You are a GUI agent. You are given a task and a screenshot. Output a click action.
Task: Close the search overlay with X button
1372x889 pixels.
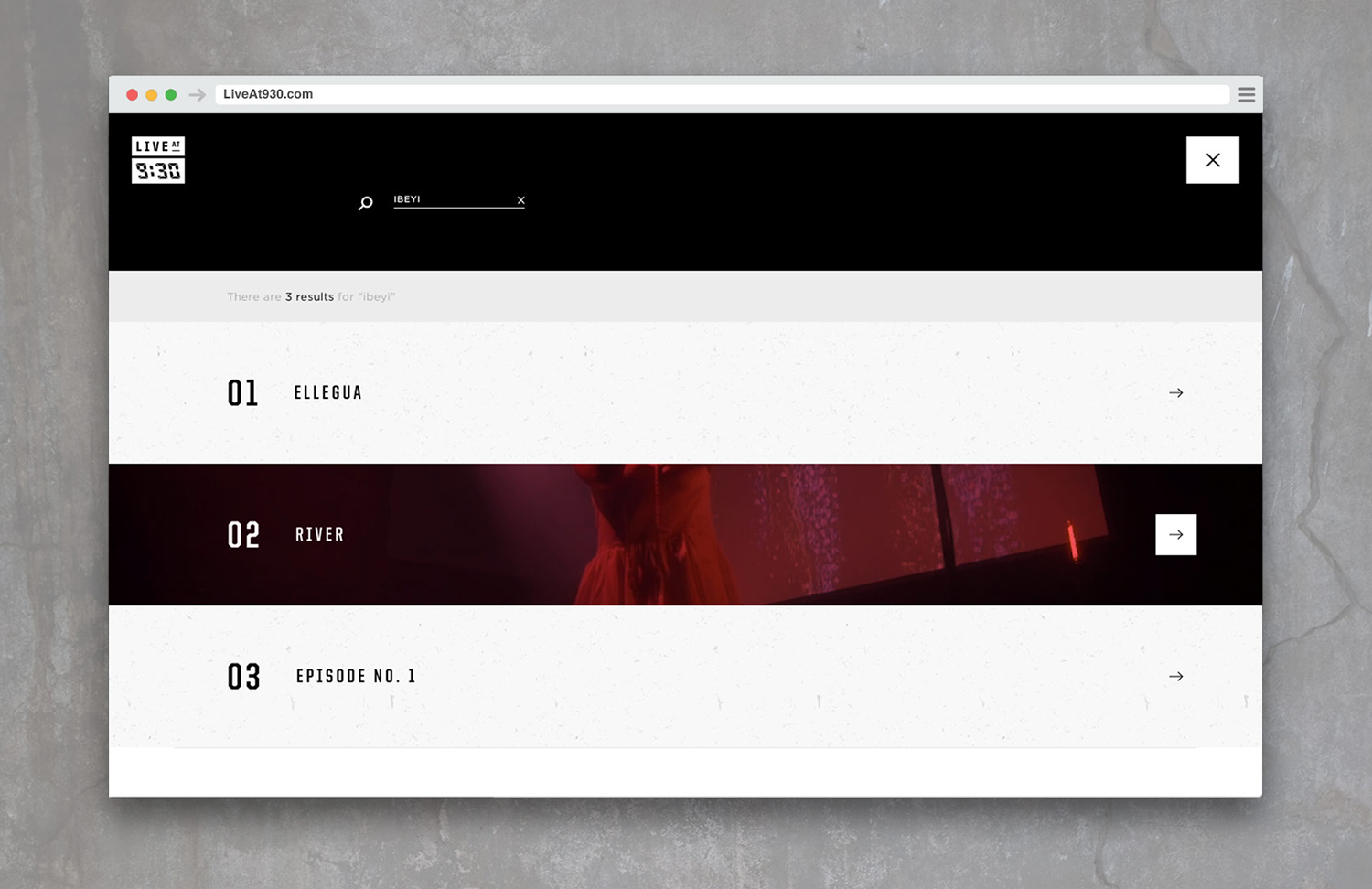(x=1213, y=160)
